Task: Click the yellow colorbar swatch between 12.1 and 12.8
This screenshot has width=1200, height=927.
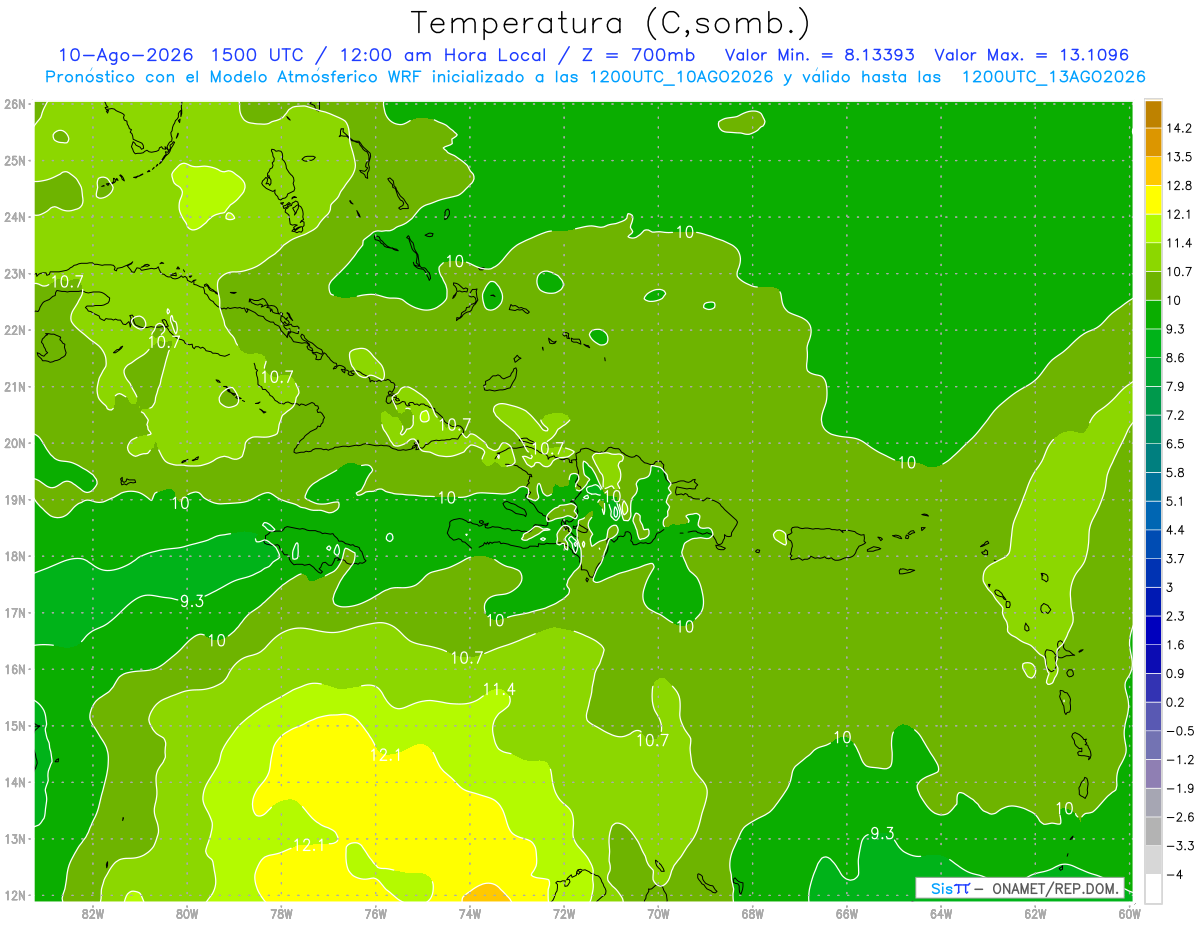Action: tap(1153, 199)
